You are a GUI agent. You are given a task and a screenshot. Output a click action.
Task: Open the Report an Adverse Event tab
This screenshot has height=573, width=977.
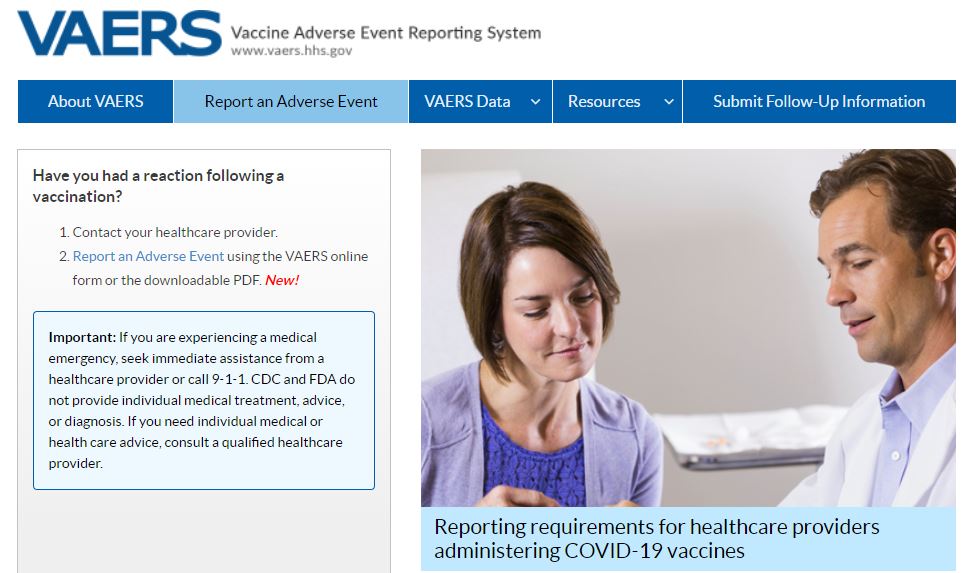point(291,102)
